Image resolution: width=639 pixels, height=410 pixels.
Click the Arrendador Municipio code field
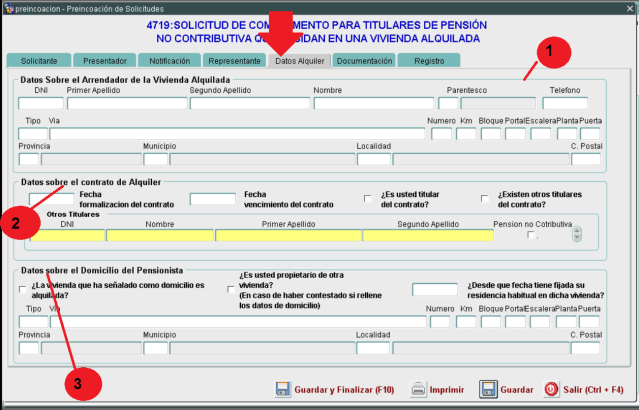coord(156,159)
